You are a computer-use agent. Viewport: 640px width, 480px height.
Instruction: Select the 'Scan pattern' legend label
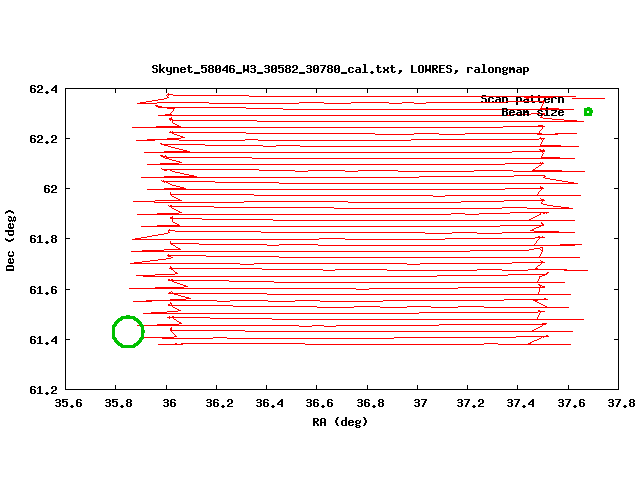tap(522, 99)
